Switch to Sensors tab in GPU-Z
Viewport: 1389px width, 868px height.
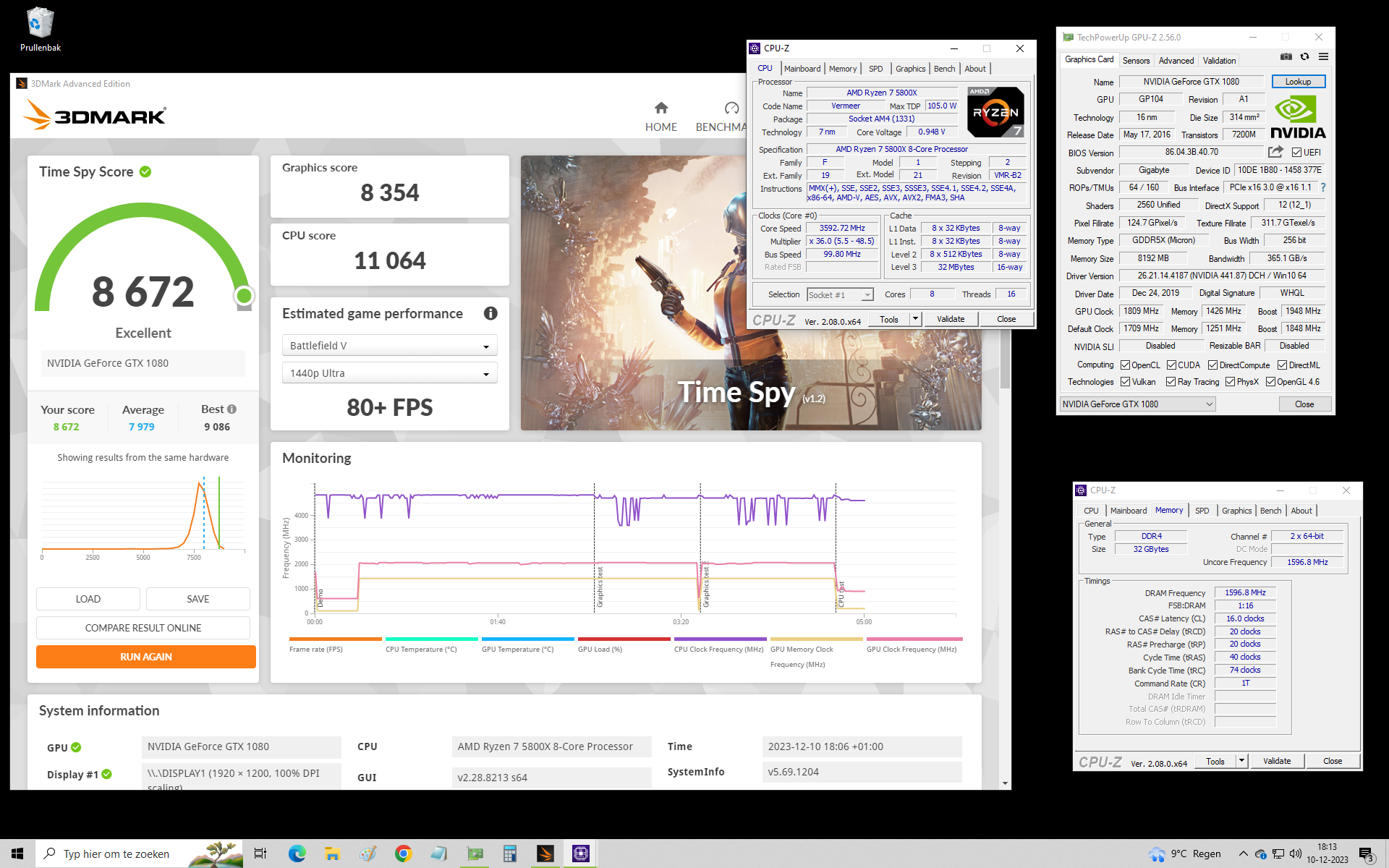point(1136,61)
